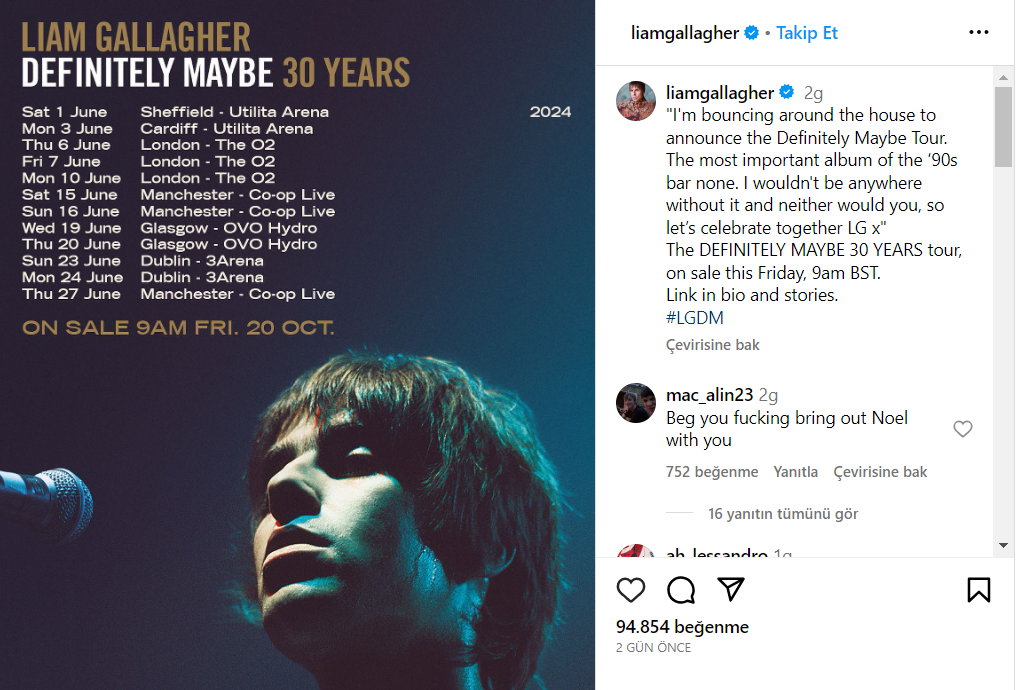The width and height of the screenshot is (1016, 690).
Task: Reply to mac_alin23 using Yanıtla
Action: 796,472
